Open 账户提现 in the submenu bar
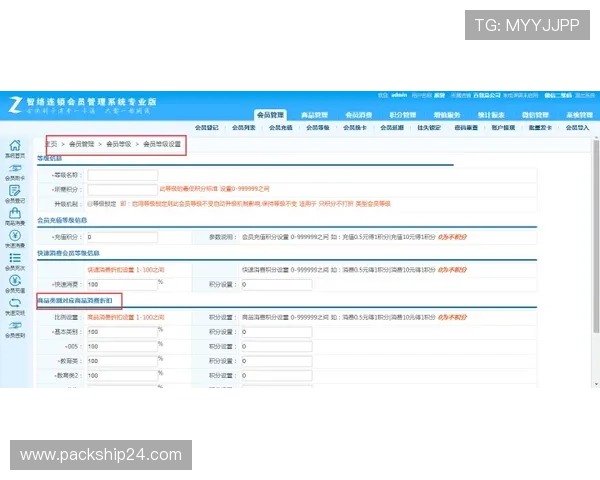Screen dimensions: 600x480 [503, 127]
